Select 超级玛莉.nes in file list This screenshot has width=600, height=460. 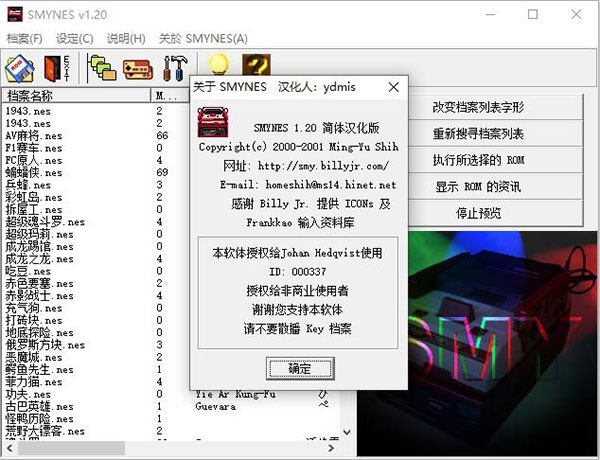[39, 234]
